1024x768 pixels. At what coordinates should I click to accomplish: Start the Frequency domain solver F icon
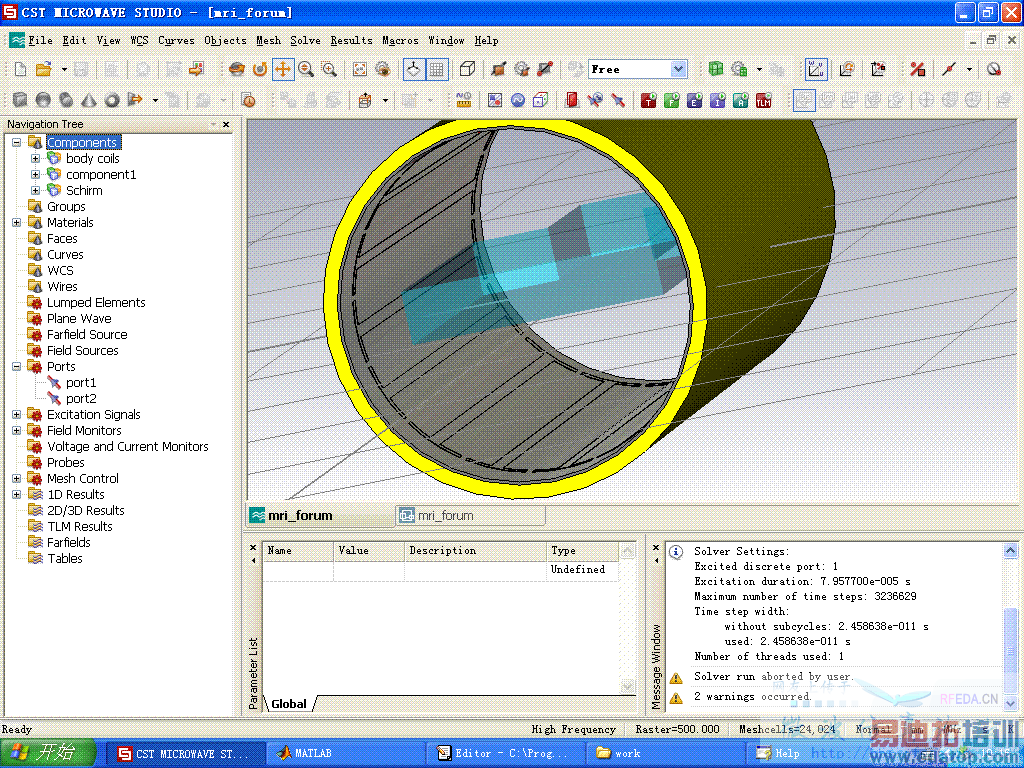671,100
